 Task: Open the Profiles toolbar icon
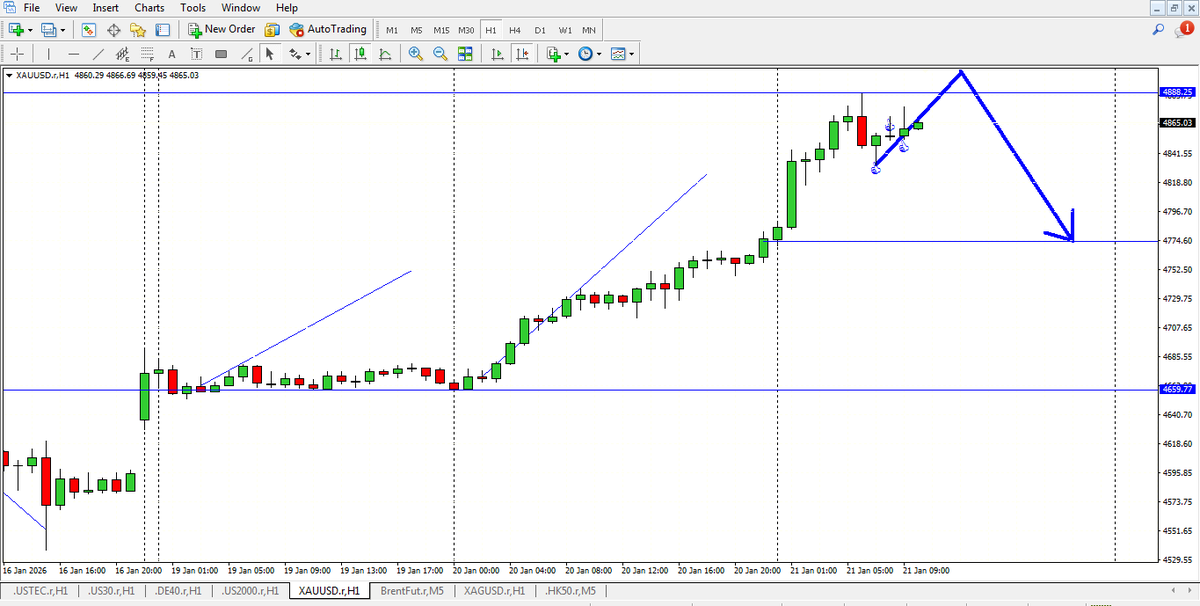(x=47, y=29)
